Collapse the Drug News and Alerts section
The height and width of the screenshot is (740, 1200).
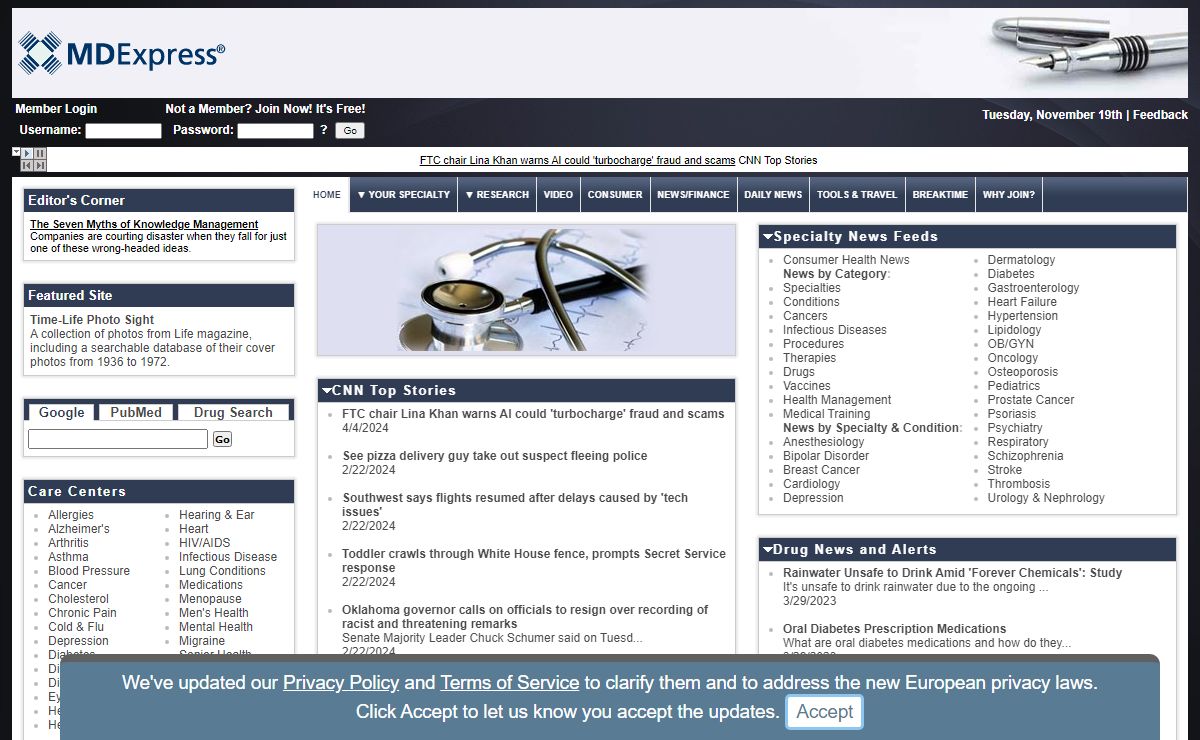[767, 550]
